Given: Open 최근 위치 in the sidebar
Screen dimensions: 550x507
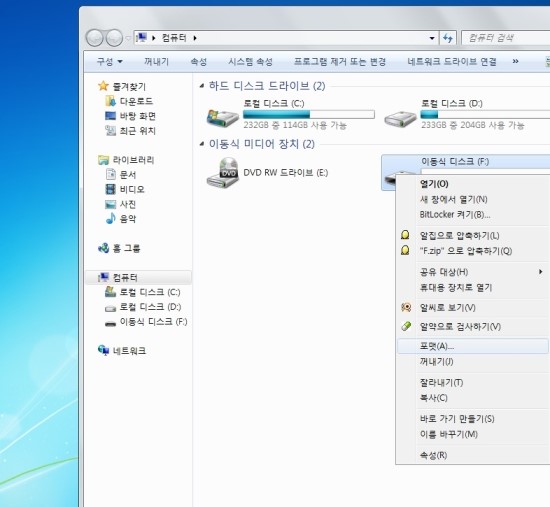Looking at the screenshot, I should pyautogui.click(x=138, y=131).
